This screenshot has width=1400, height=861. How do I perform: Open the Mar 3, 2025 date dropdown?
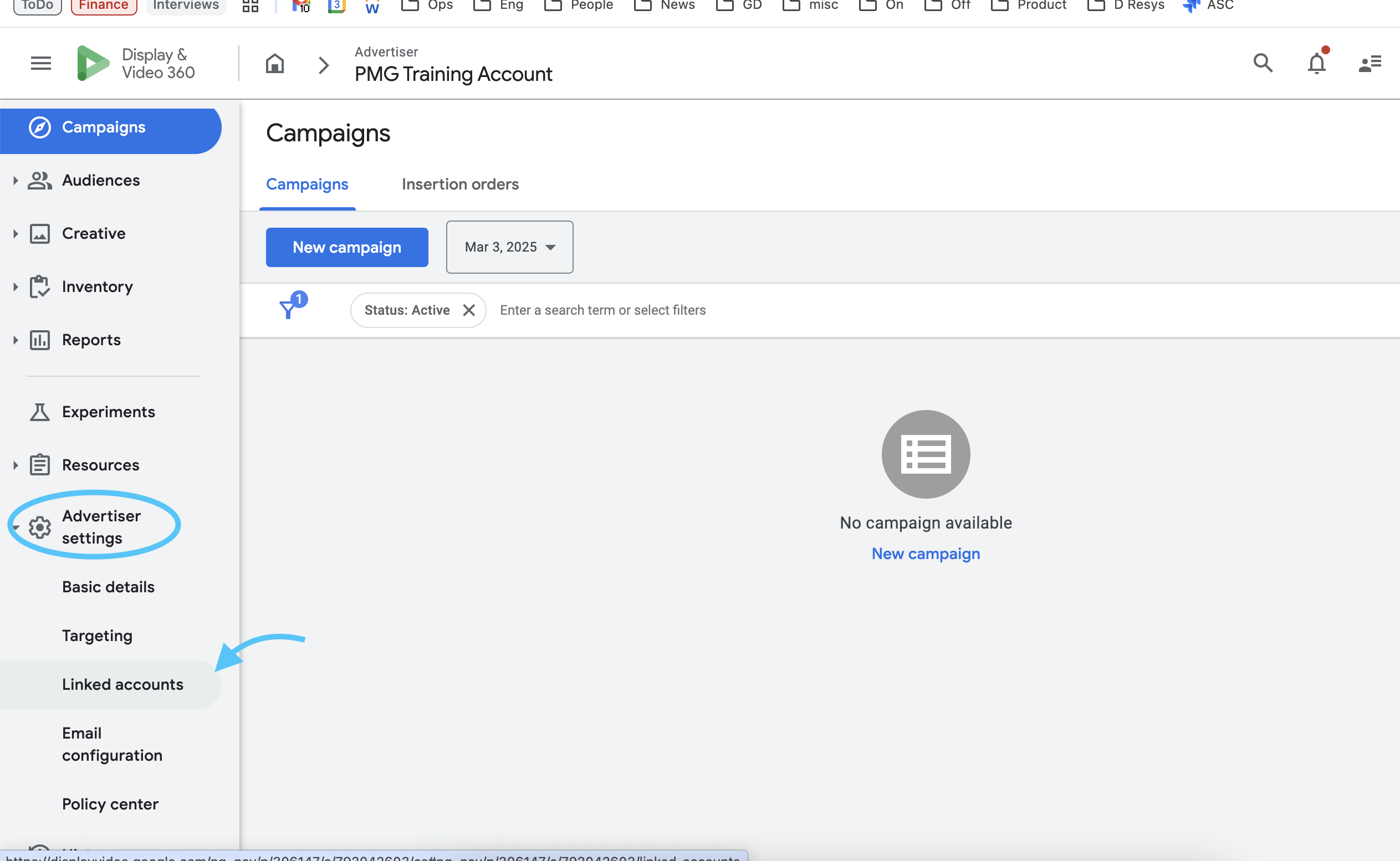coord(509,247)
